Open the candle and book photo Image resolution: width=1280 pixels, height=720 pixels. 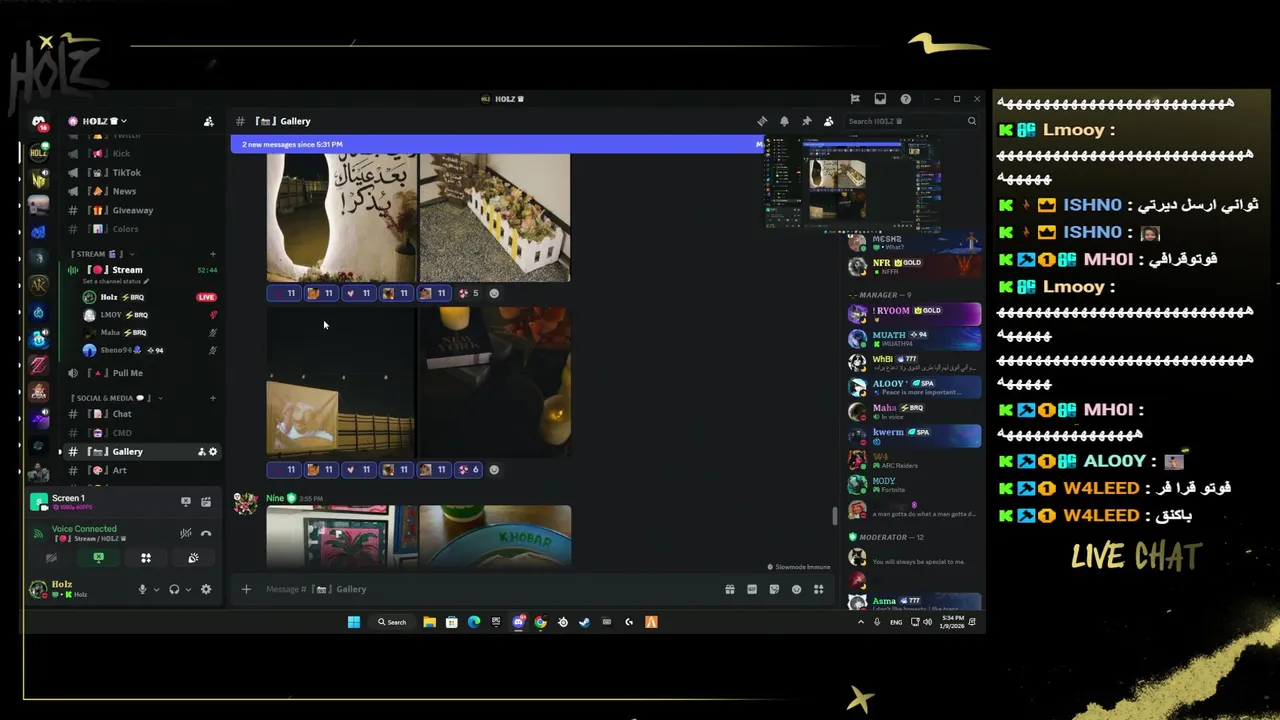click(x=495, y=381)
